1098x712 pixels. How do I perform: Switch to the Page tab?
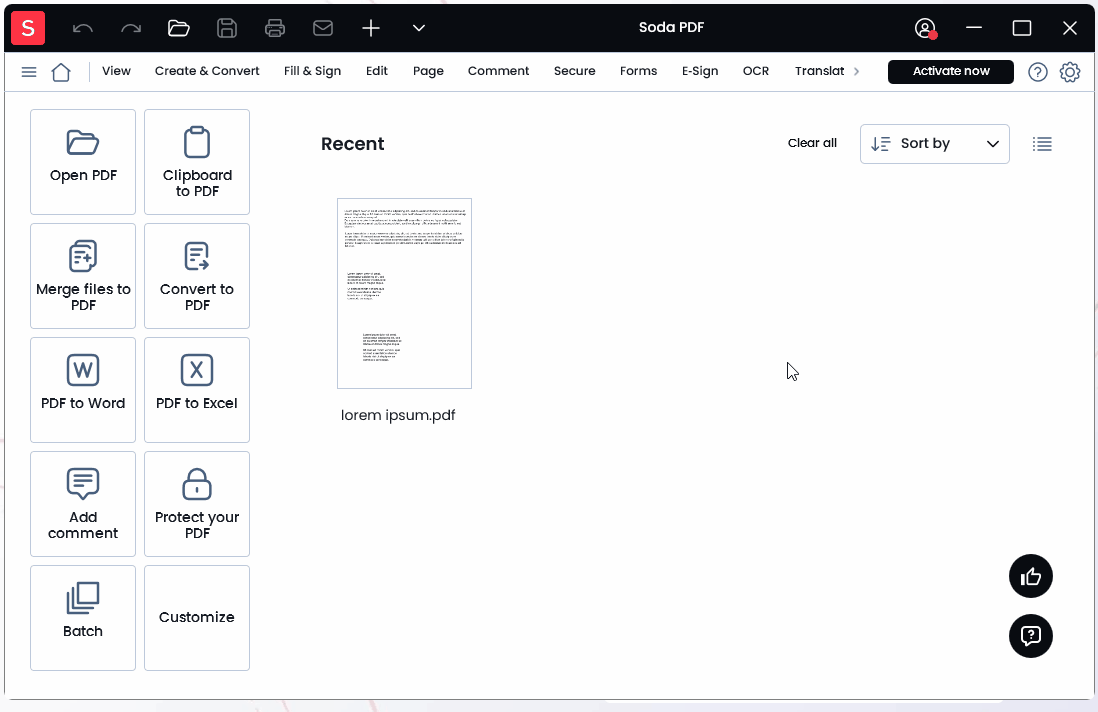[429, 71]
